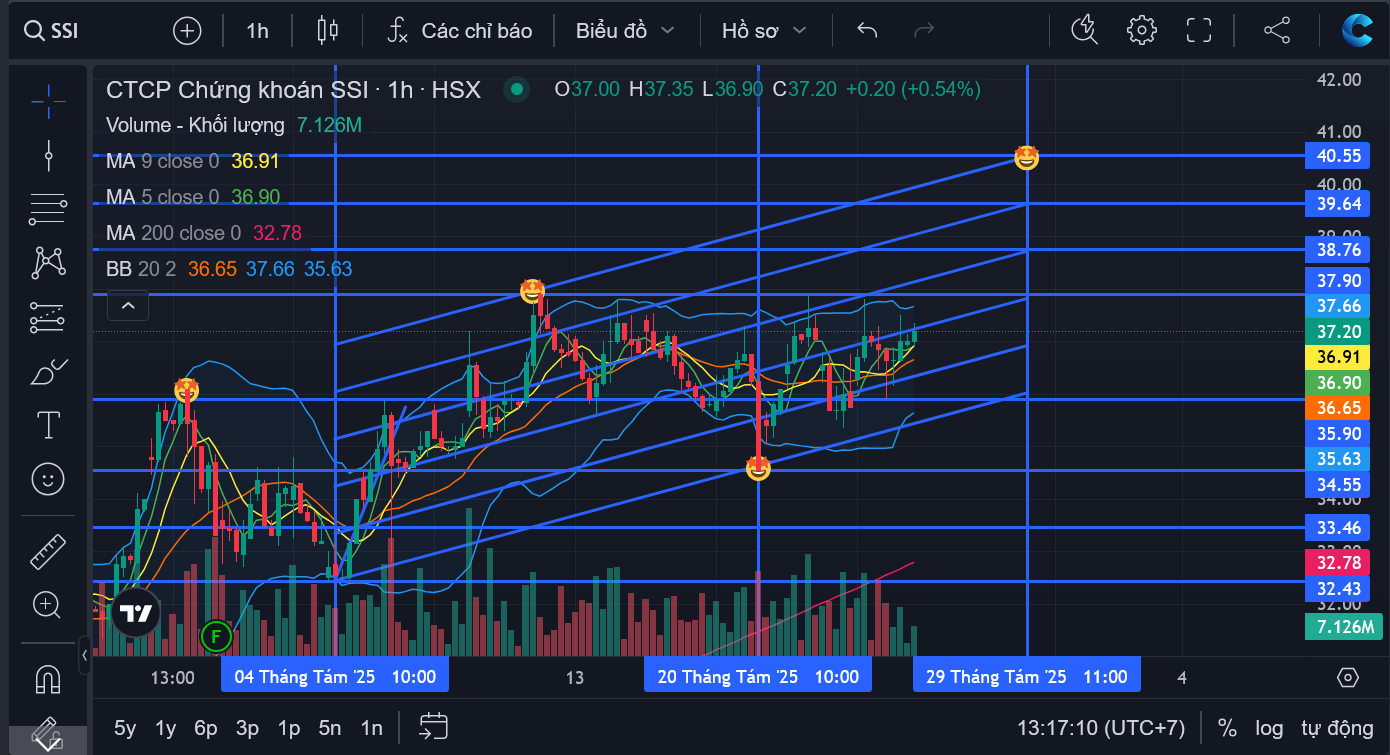Image resolution: width=1390 pixels, height=755 pixels.
Task: Undo the last chart action
Action: (x=867, y=31)
